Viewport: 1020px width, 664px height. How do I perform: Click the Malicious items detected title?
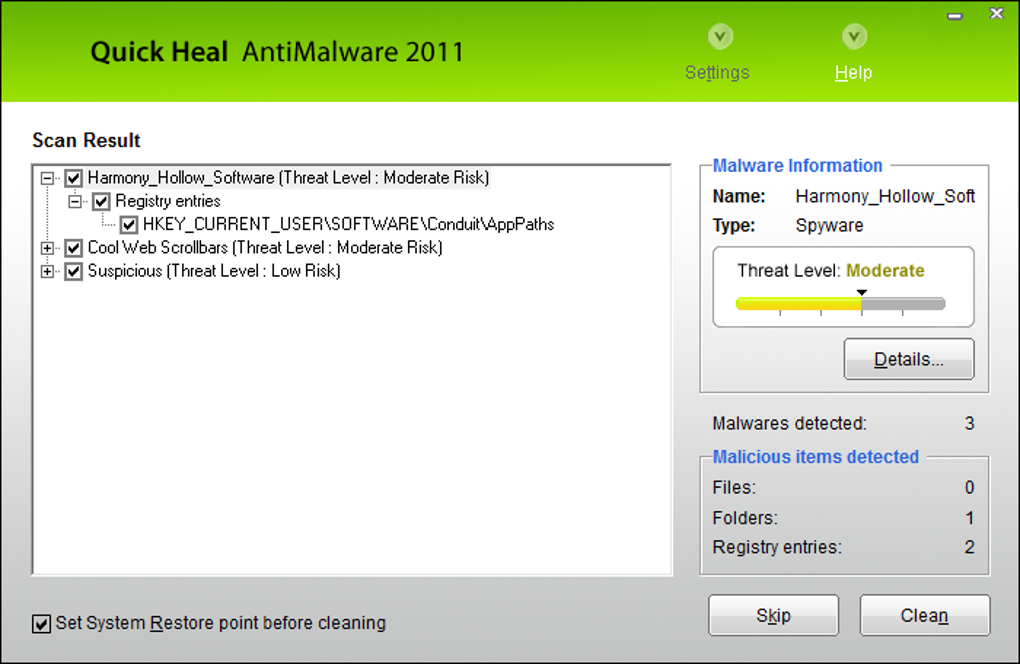[816, 457]
